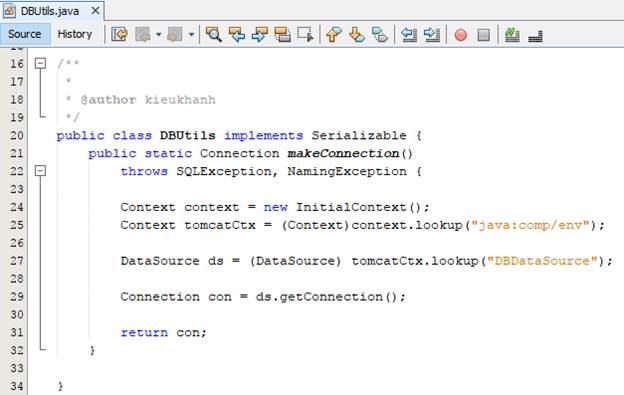Viewport: 624px width, 395px height.
Task: Click line number 31 in the gutter
Action: click(x=17, y=332)
